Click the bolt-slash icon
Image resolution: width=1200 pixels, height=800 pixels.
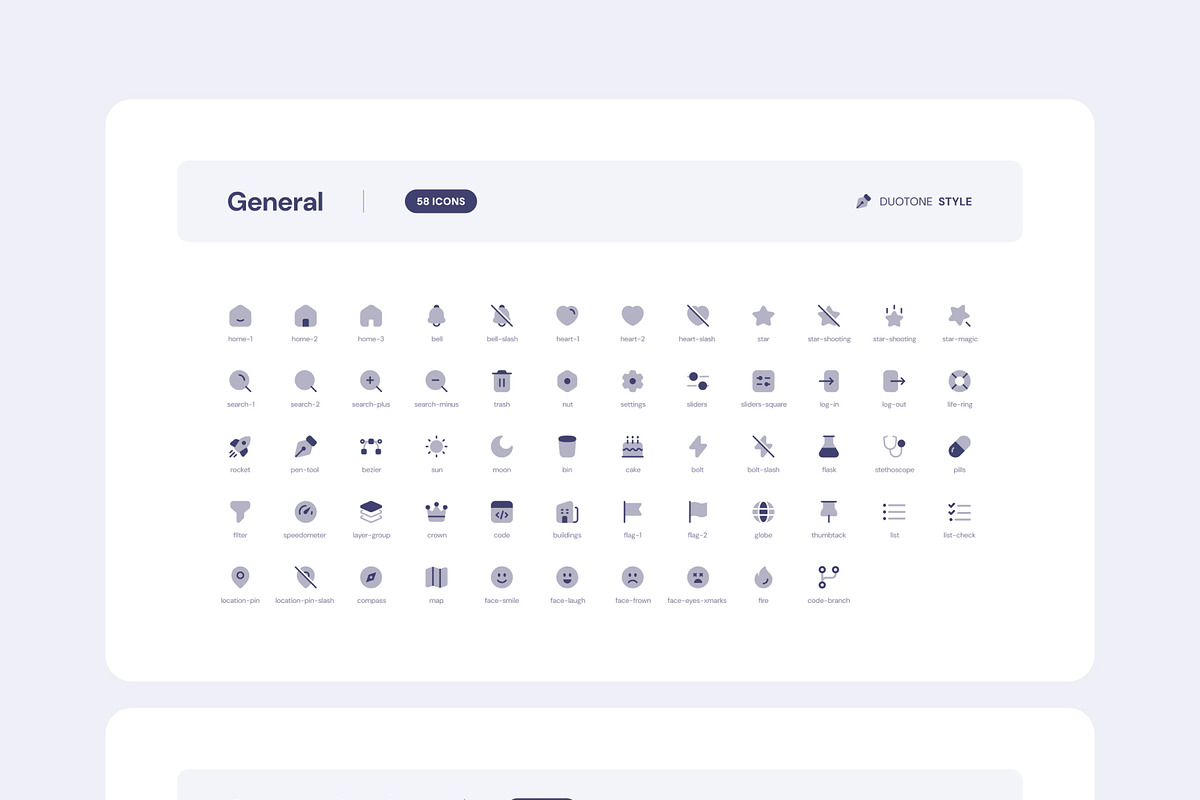pyautogui.click(x=763, y=447)
